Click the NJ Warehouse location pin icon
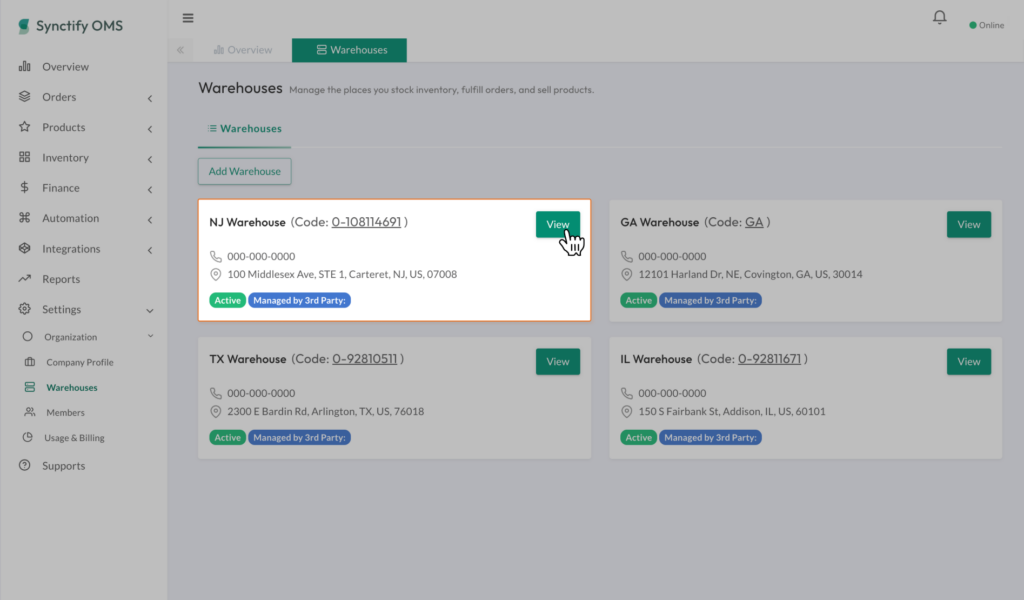This screenshot has width=1024, height=600. point(216,274)
